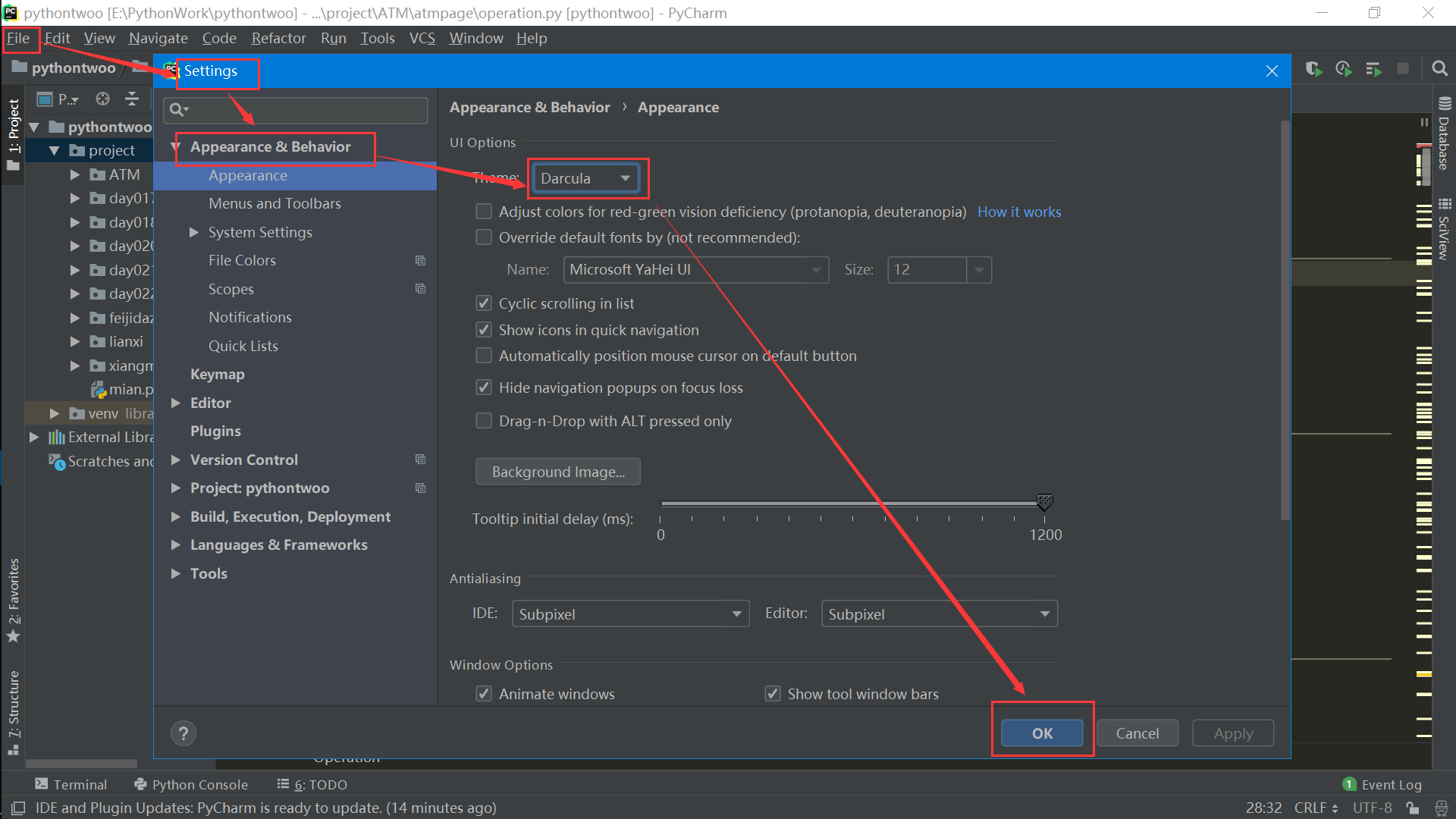
Task: Select Menus and Toolbars settings page
Action: [x=275, y=203]
